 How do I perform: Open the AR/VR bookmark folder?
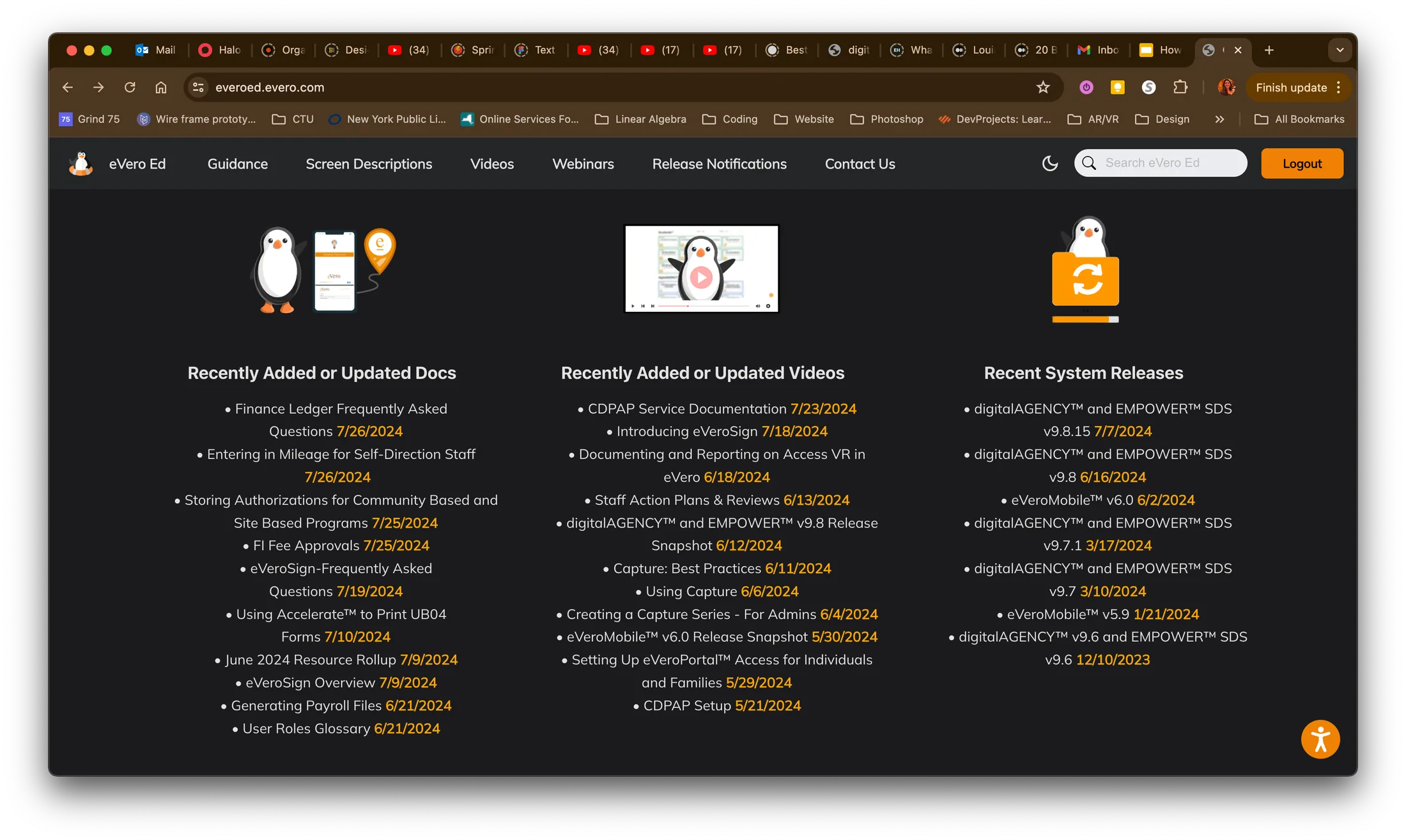[1093, 119]
